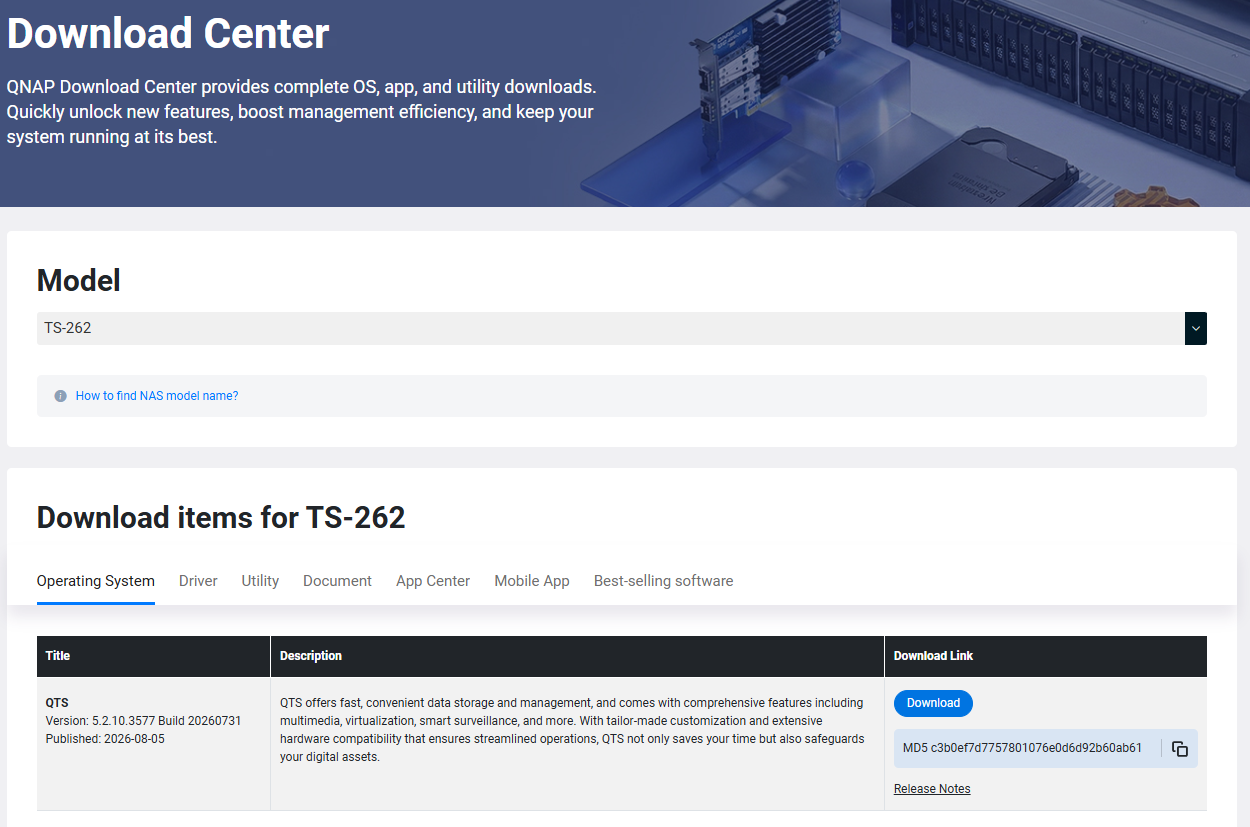Click 'Published: 2026-08-05' text

click(105, 739)
